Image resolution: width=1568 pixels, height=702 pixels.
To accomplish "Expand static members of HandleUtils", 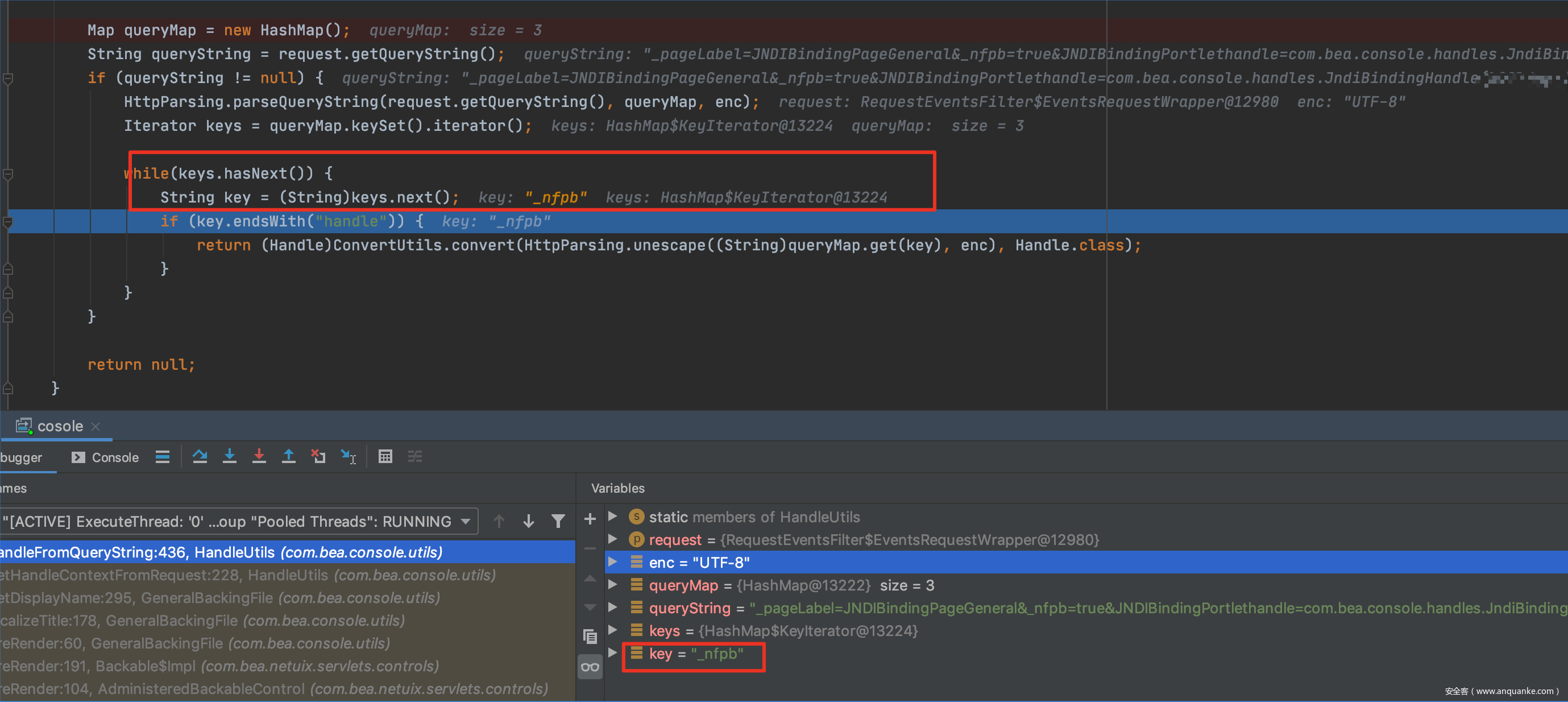I will (x=613, y=517).
